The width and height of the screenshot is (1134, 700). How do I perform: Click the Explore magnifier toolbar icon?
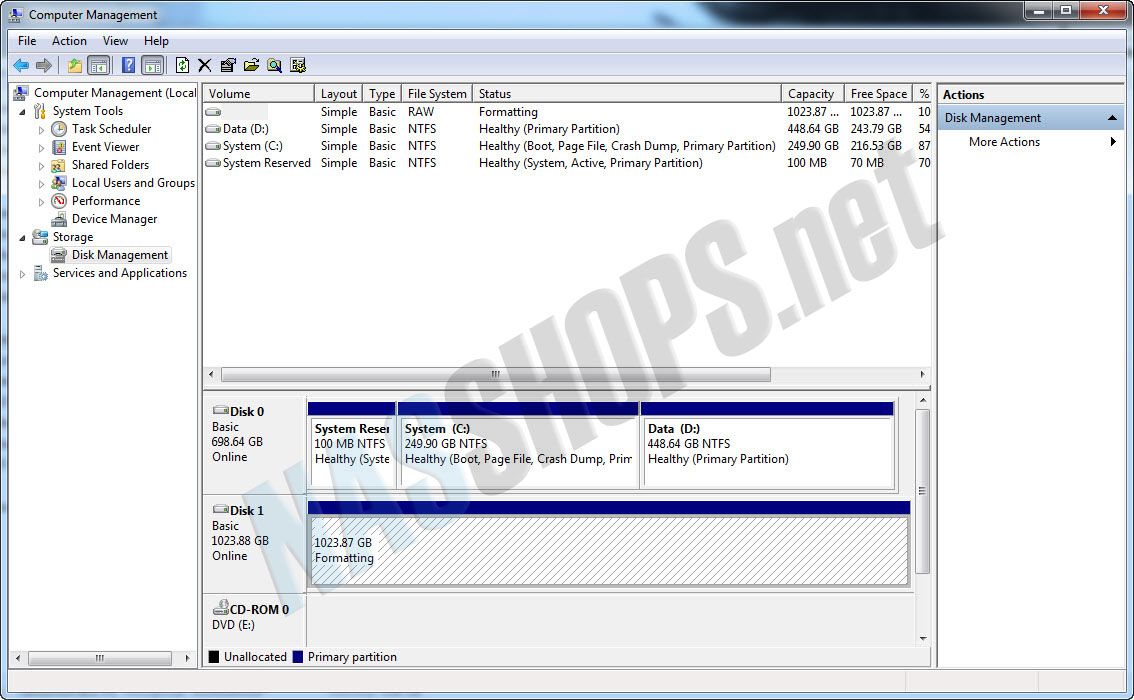coord(274,66)
